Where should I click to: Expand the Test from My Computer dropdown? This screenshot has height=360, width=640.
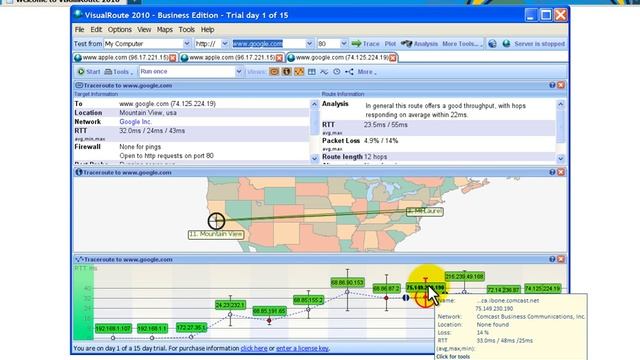coord(187,44)
